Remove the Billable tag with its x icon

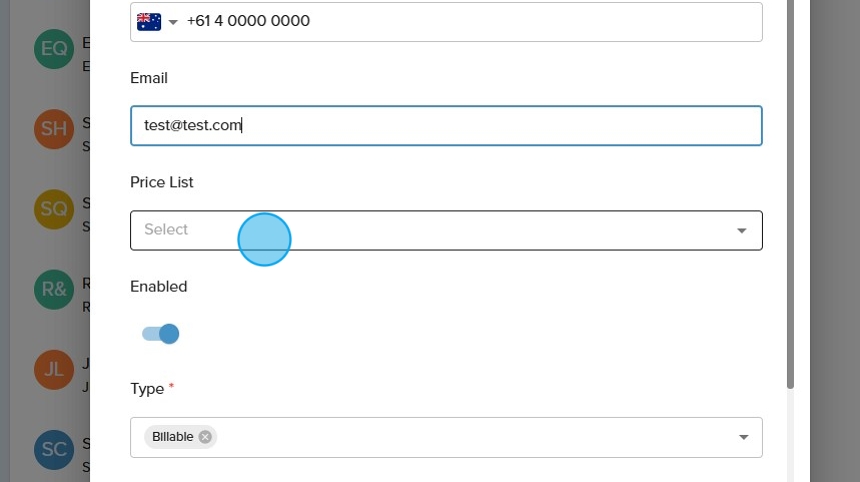click(x=205, y=437)
